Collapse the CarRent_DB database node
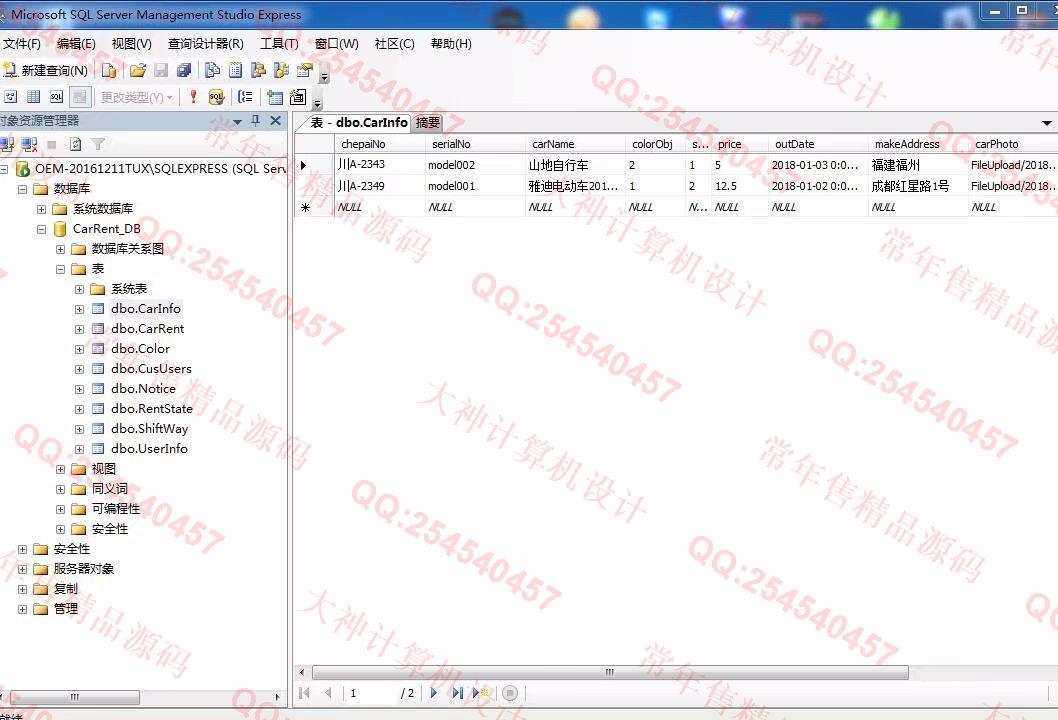 pyautogui.click(x=41, y=229)
